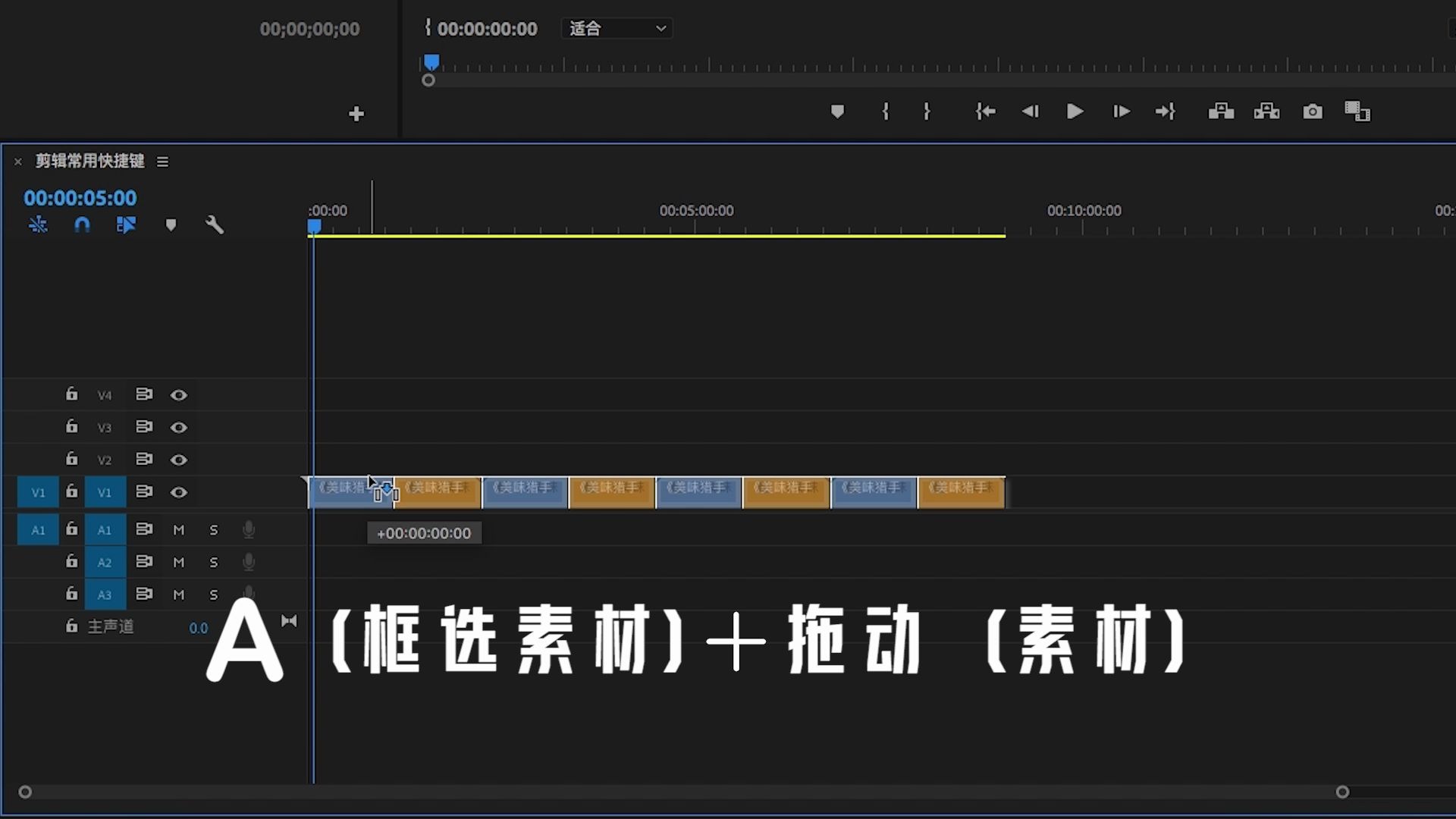Click timeline timecode 00:00:05:00

pos(80,198)
